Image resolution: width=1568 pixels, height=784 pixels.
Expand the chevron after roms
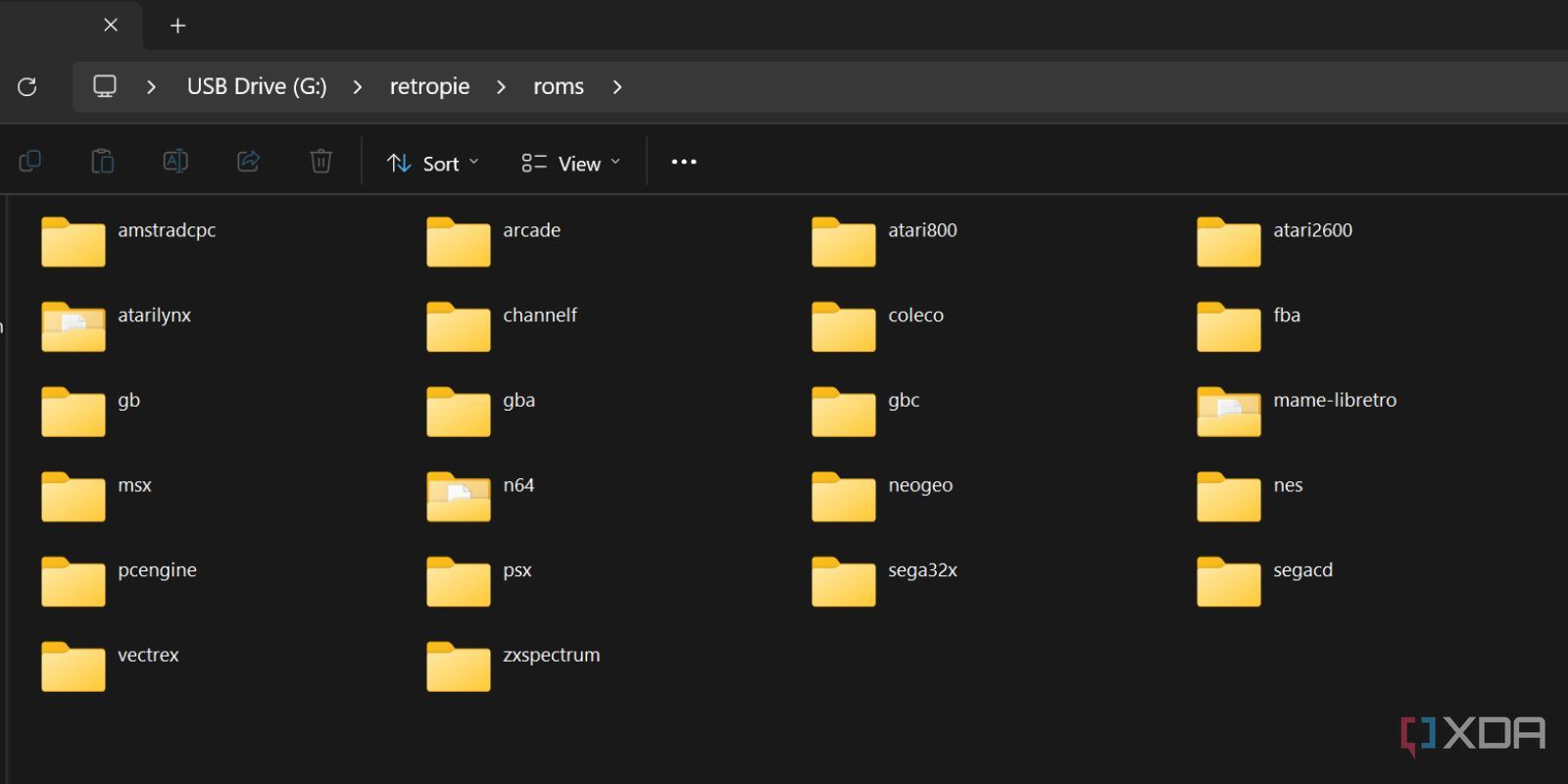pos(616,86)
